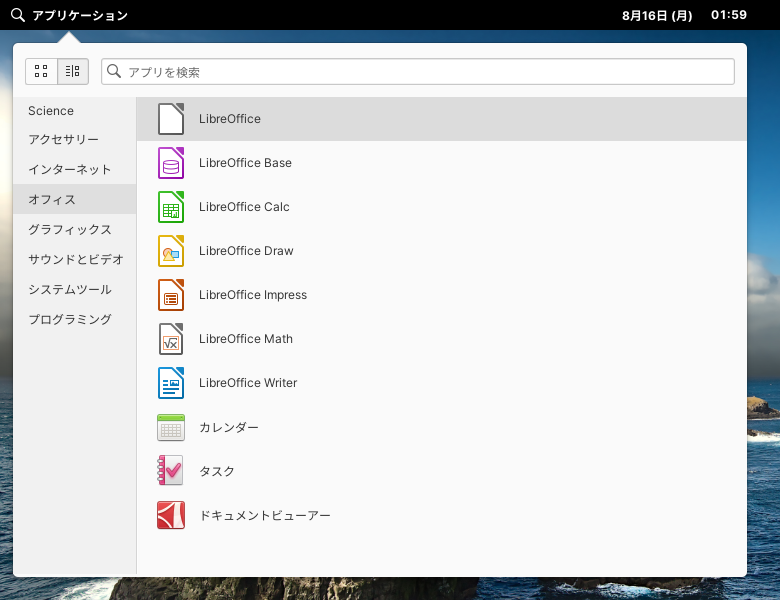Image resolution: width=780 pixels, height=600 pixels.
Task: Select the グラフィックス category
Action: [x=75, y=229]
